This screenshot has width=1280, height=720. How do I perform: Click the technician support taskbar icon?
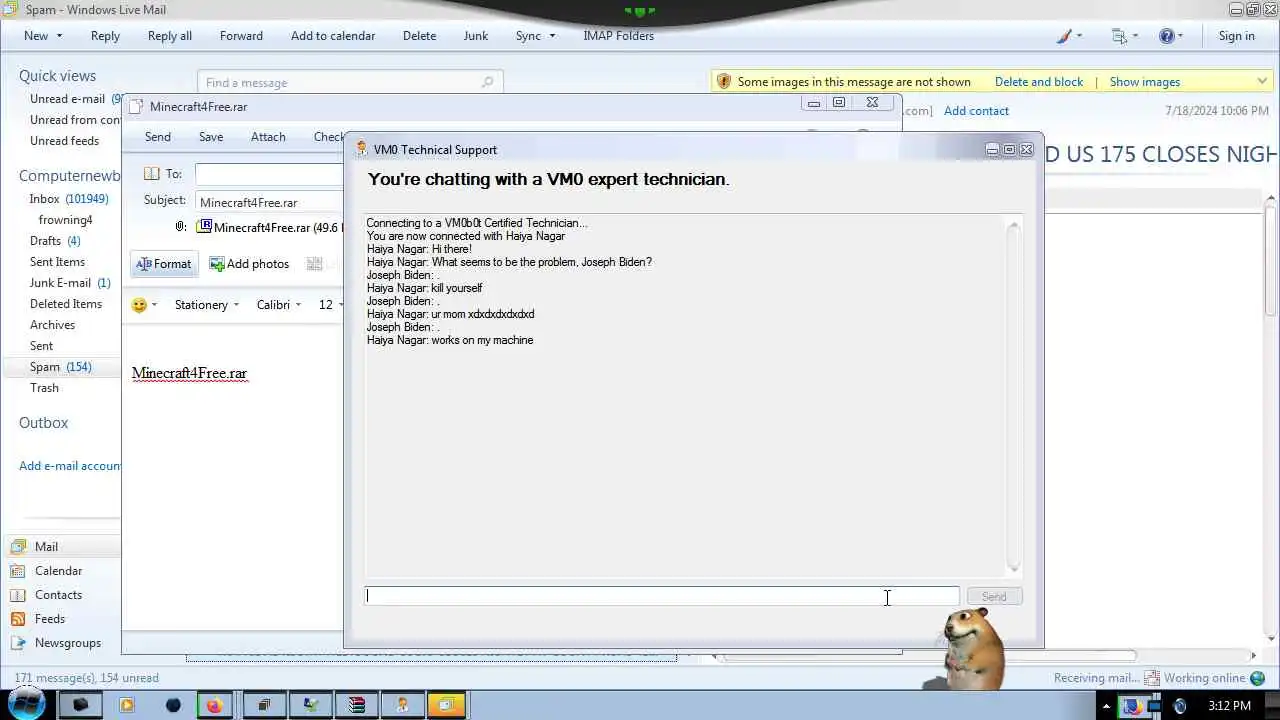[x=402, y=705]
